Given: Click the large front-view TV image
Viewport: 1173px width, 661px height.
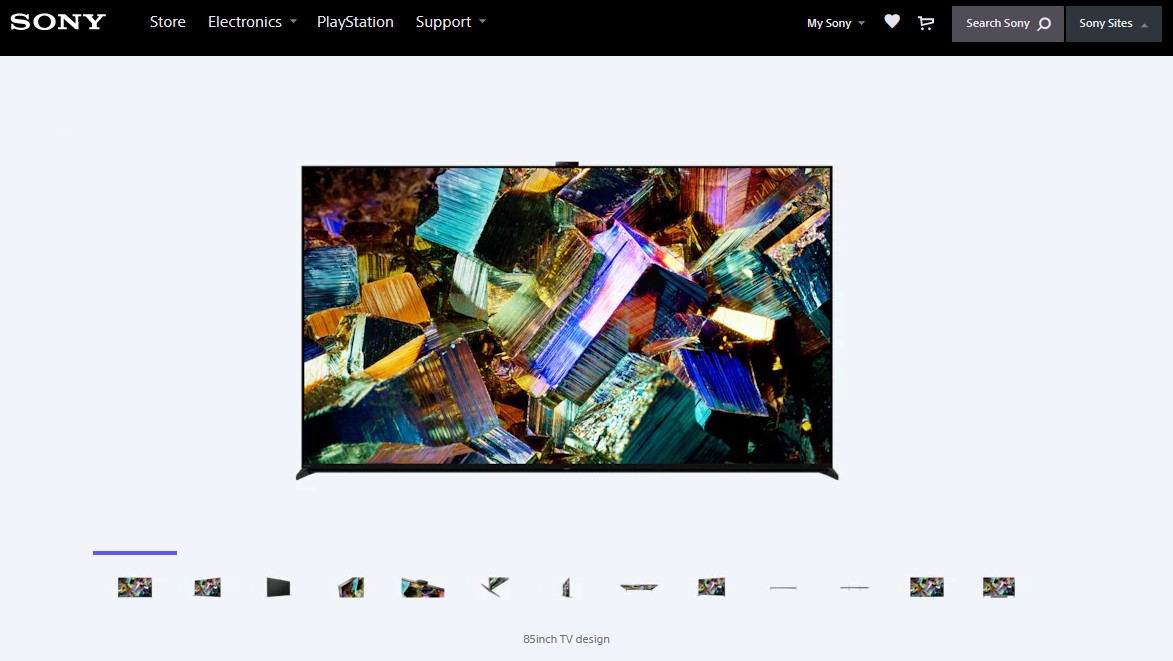Looking at the screenshot, I should pyautogui.click(x=567, y=322).
